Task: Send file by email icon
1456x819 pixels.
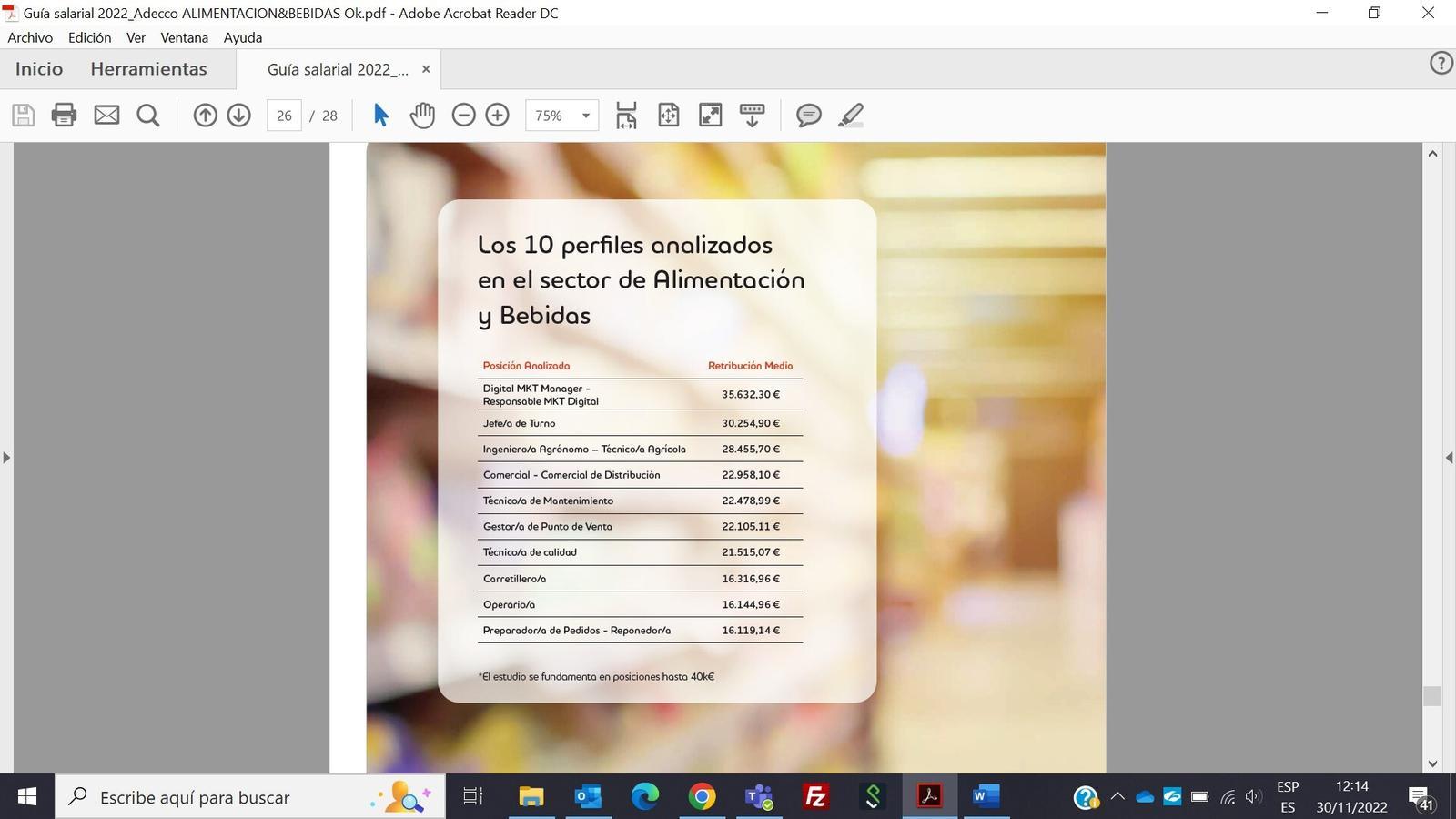Action: (x=106, y=116)
